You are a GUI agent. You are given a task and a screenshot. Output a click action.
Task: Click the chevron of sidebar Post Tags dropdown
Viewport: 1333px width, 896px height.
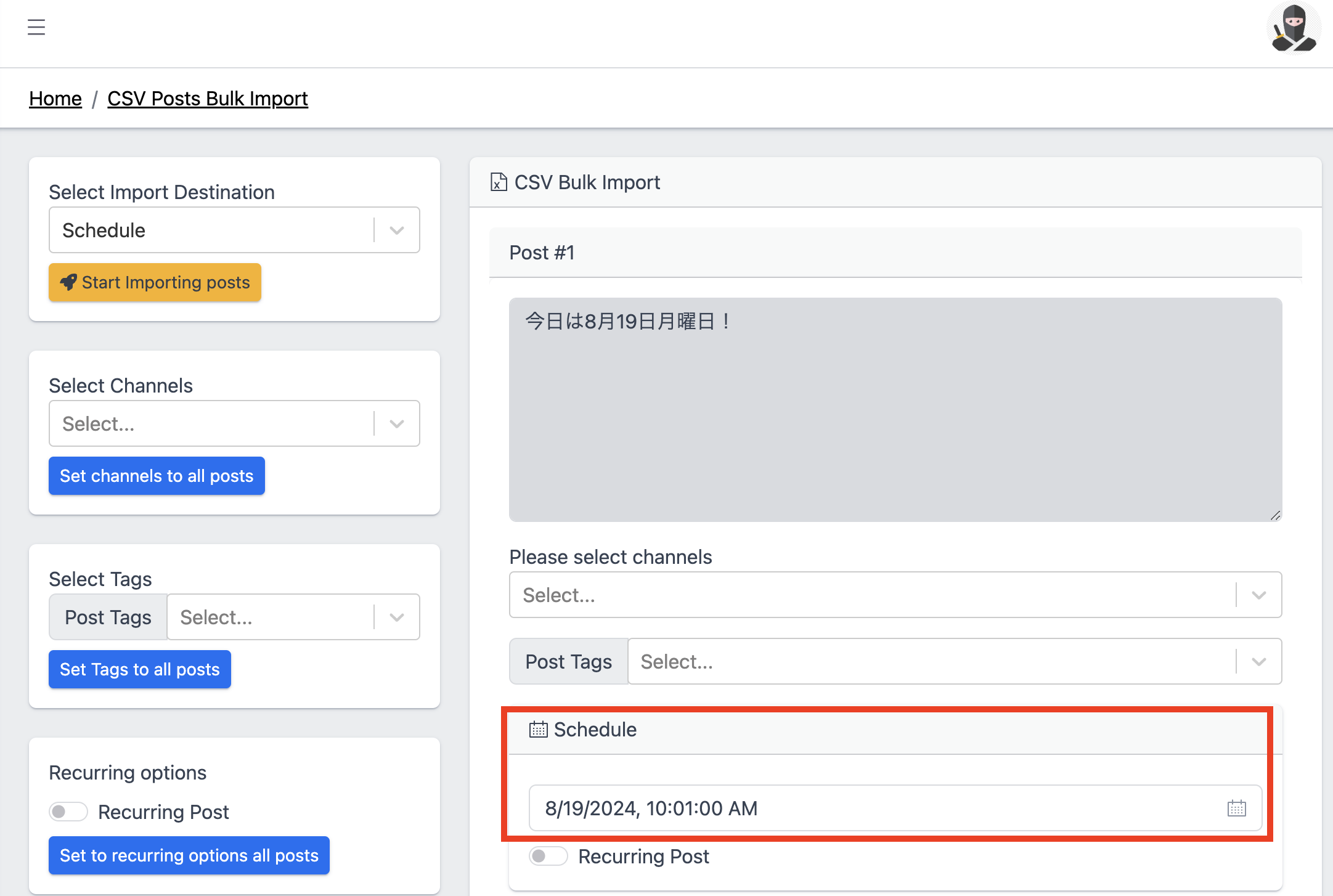(x=397, y=617)
